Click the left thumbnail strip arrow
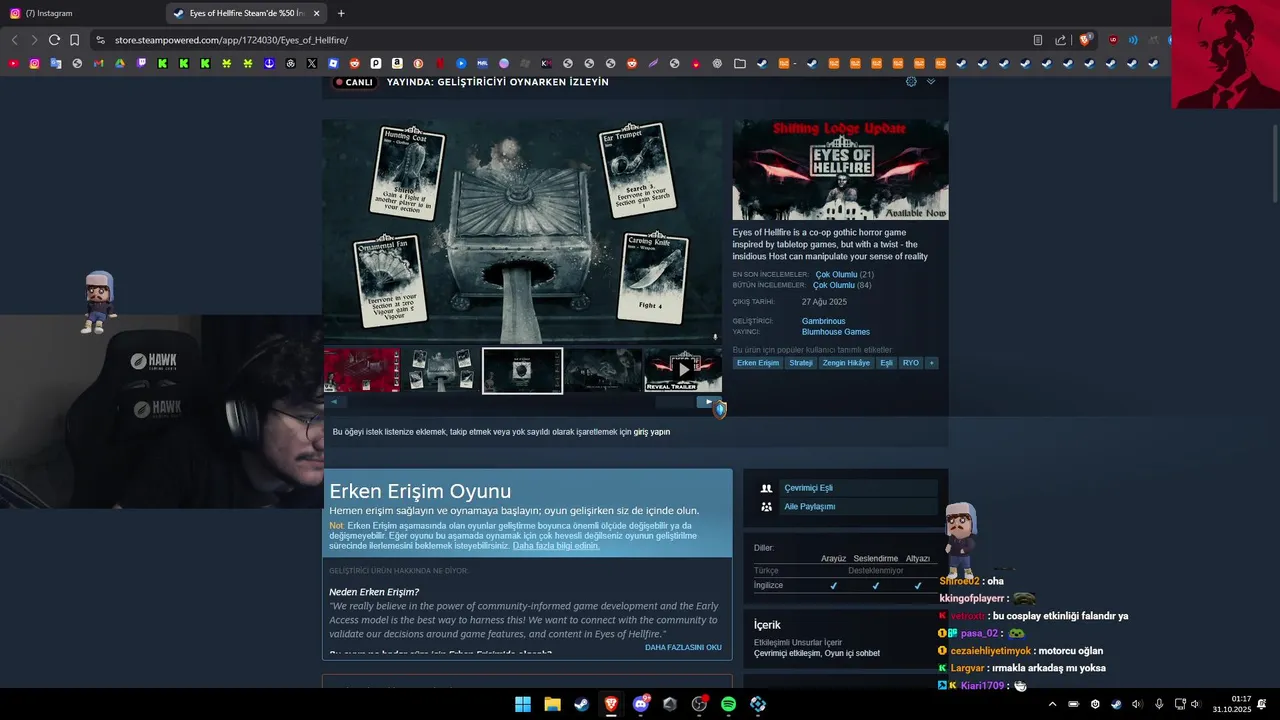 [335, 402]
